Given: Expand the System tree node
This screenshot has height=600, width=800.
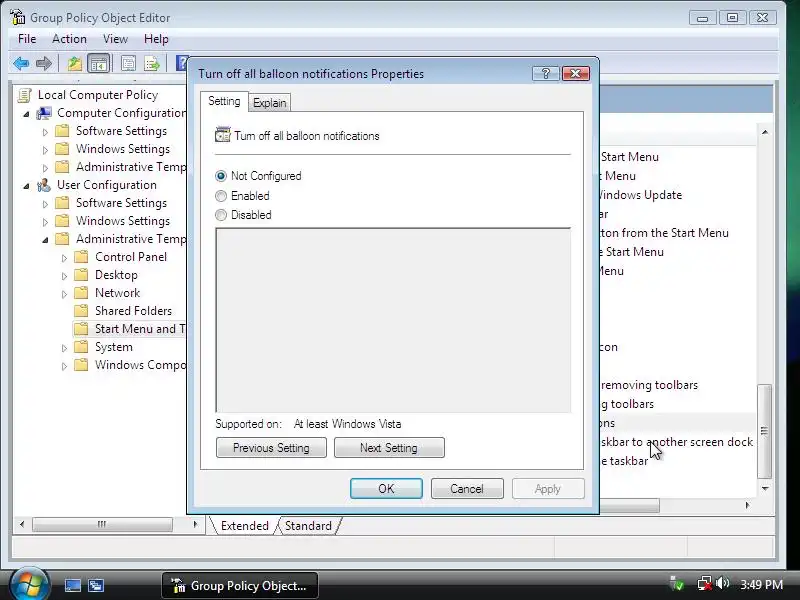Looking at the screenshot, I should 64,348.
